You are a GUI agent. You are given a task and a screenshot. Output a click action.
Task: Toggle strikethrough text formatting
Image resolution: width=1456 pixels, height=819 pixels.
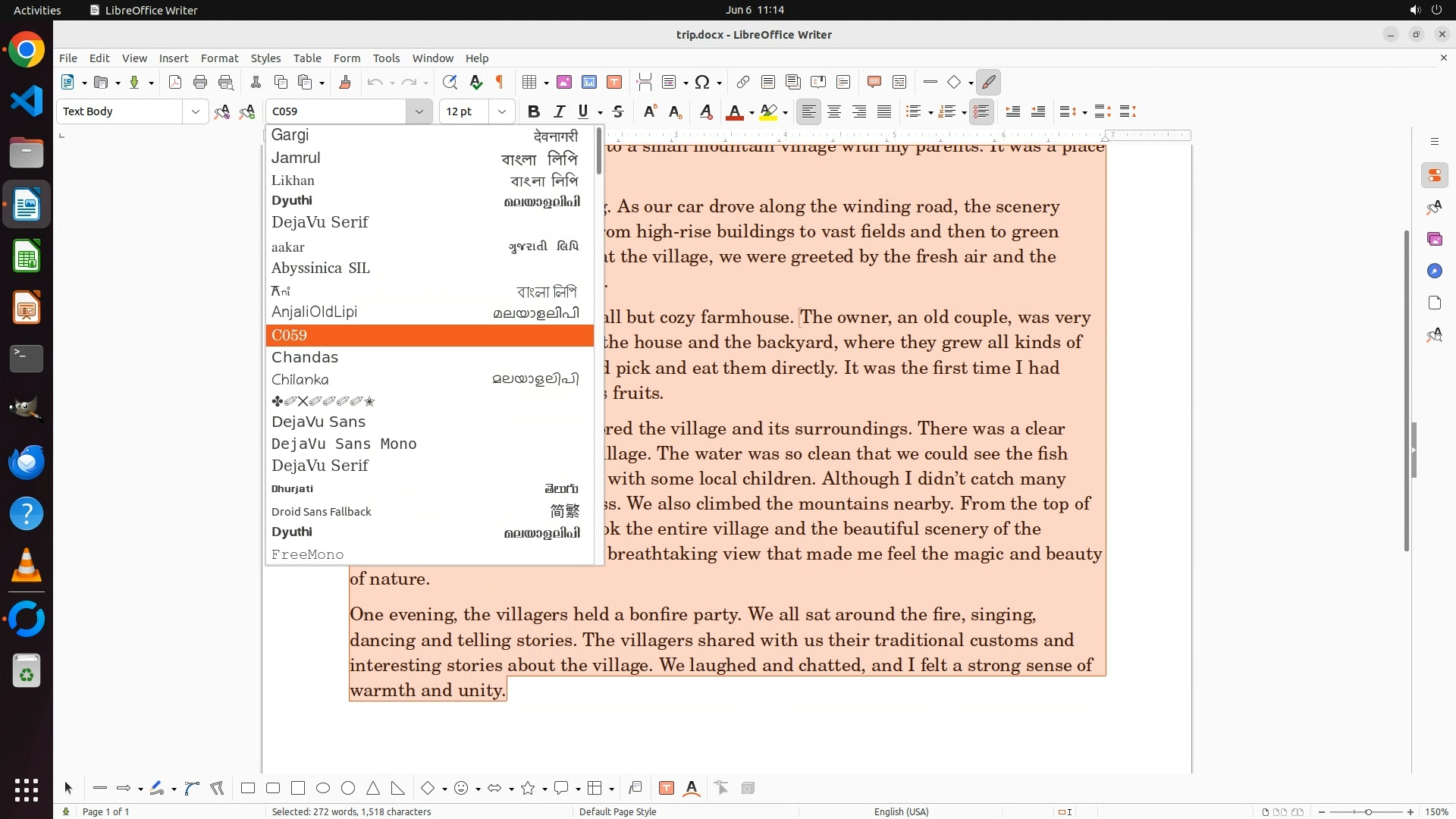(618, 111)
